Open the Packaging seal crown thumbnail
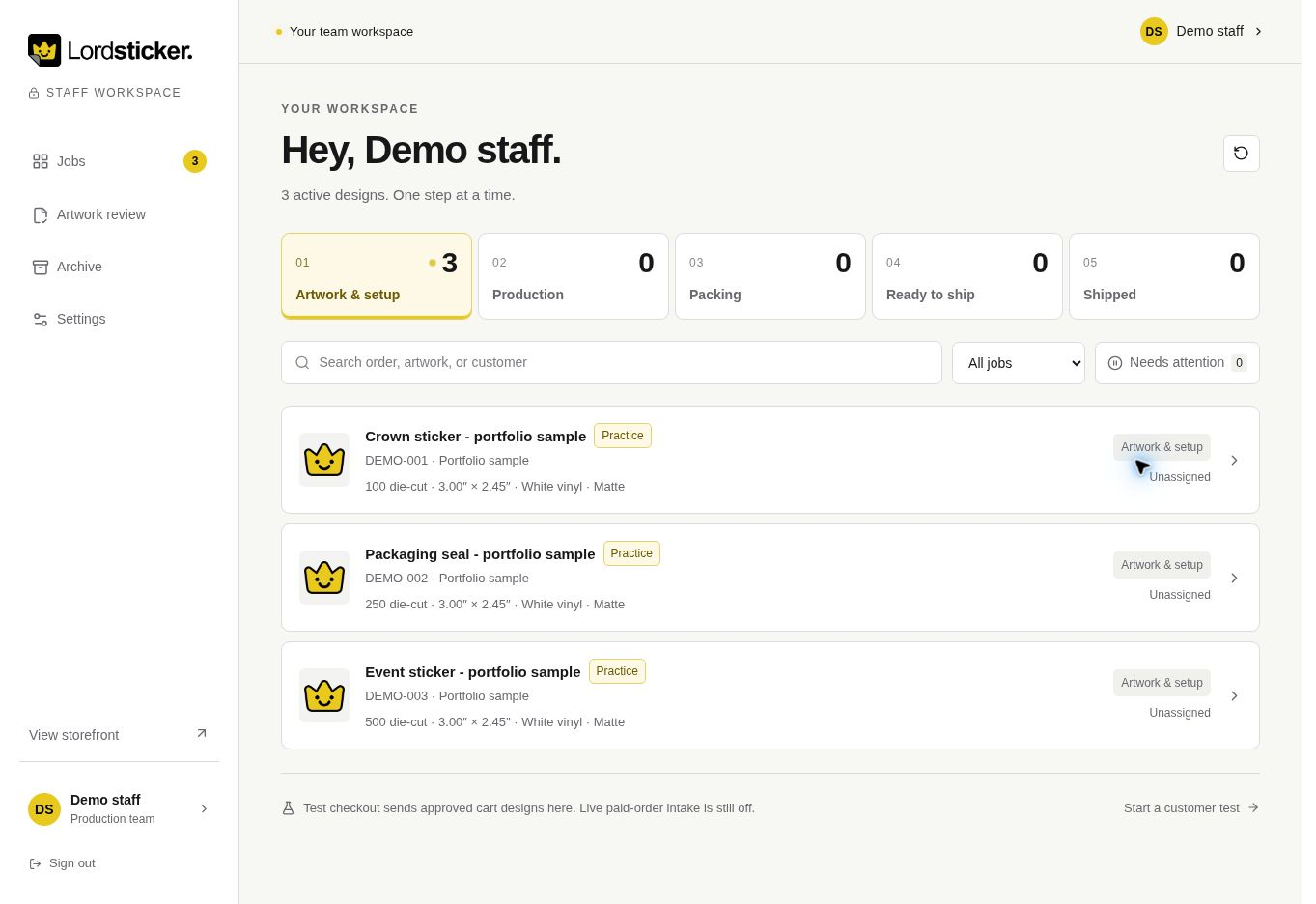1316x904 pixels. click(324, 578)
